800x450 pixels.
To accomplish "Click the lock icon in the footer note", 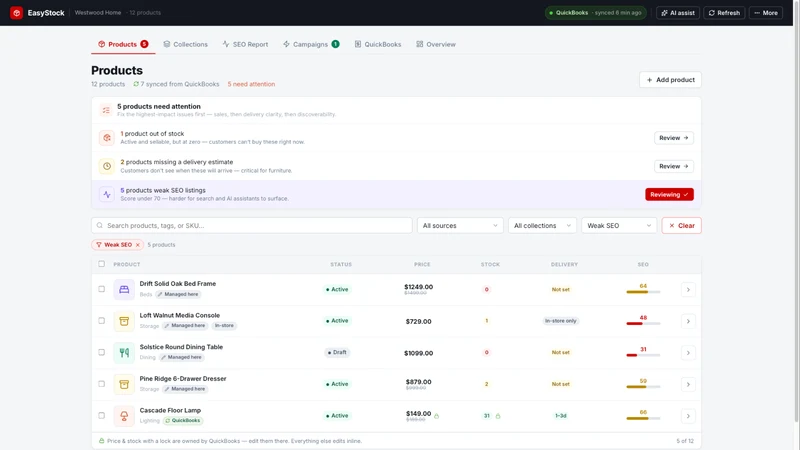I will (102, 441).
